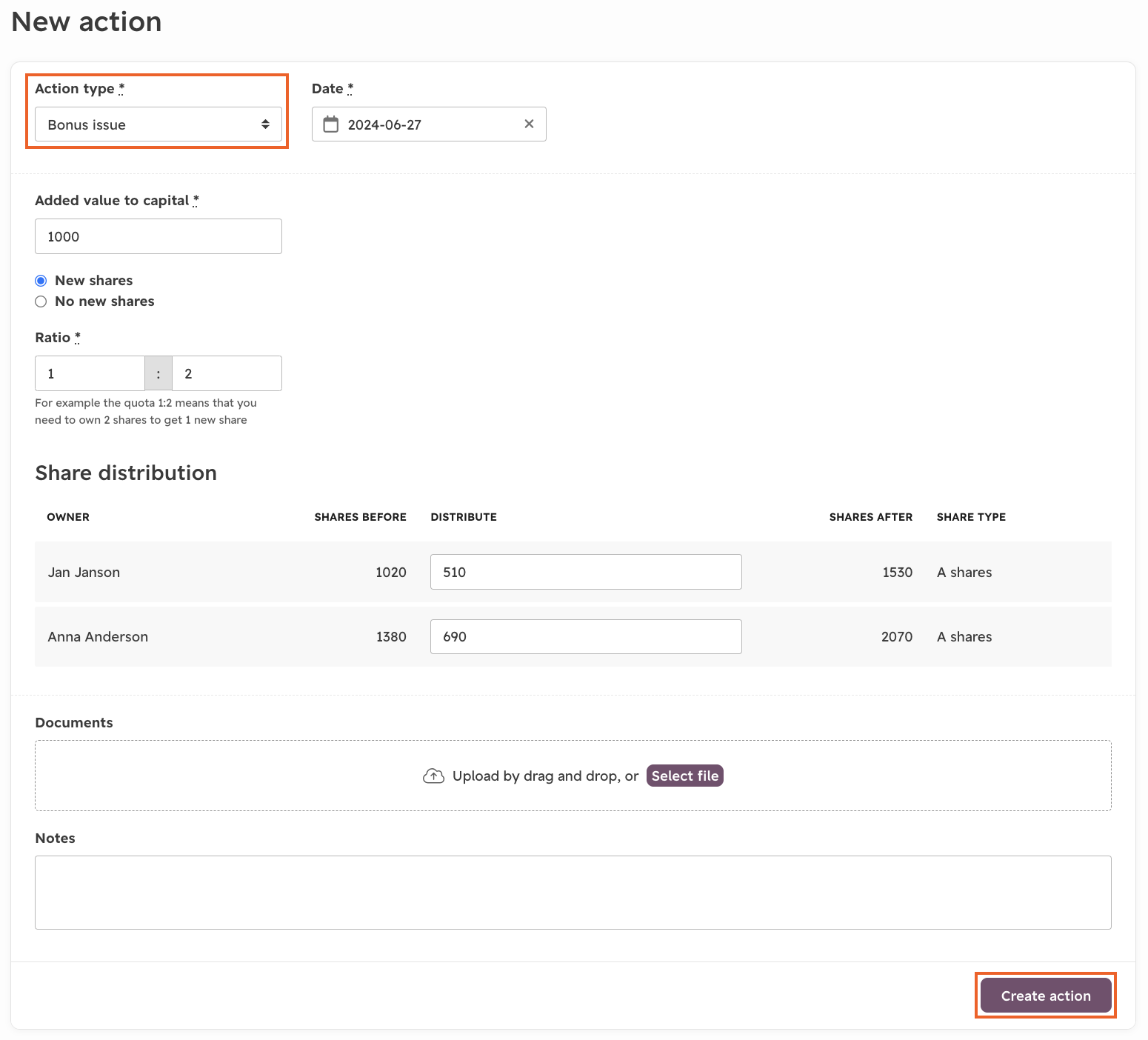Edit Anna Anderson's distribute field

[x=586, y=636]
